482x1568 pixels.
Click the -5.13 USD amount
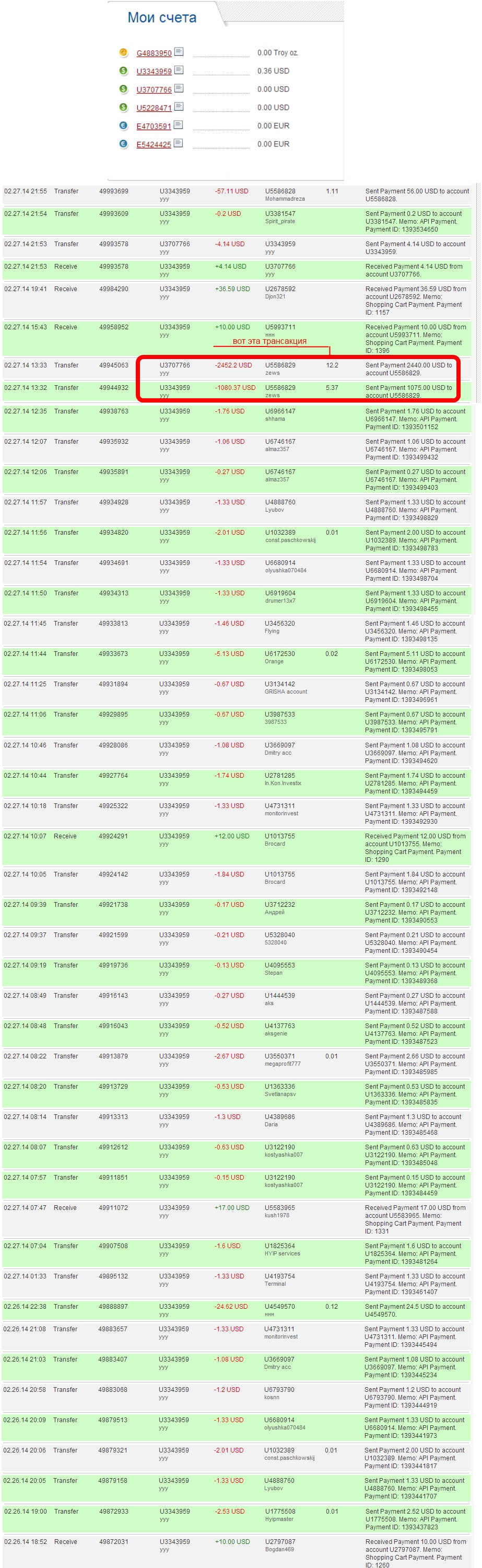pyautogui.click(x=229, y=654)
